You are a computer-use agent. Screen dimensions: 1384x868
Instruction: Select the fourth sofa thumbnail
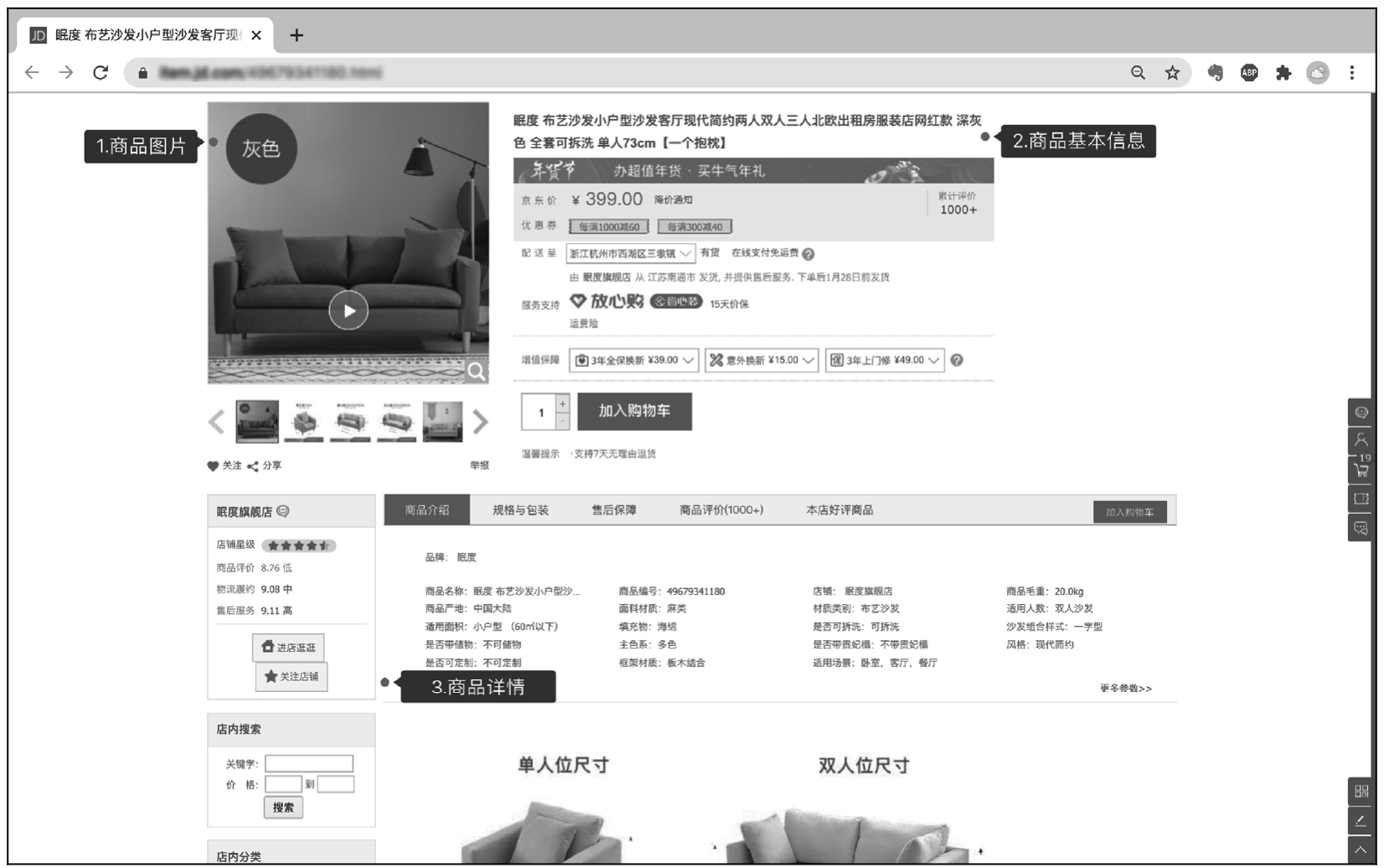point(396,421)
